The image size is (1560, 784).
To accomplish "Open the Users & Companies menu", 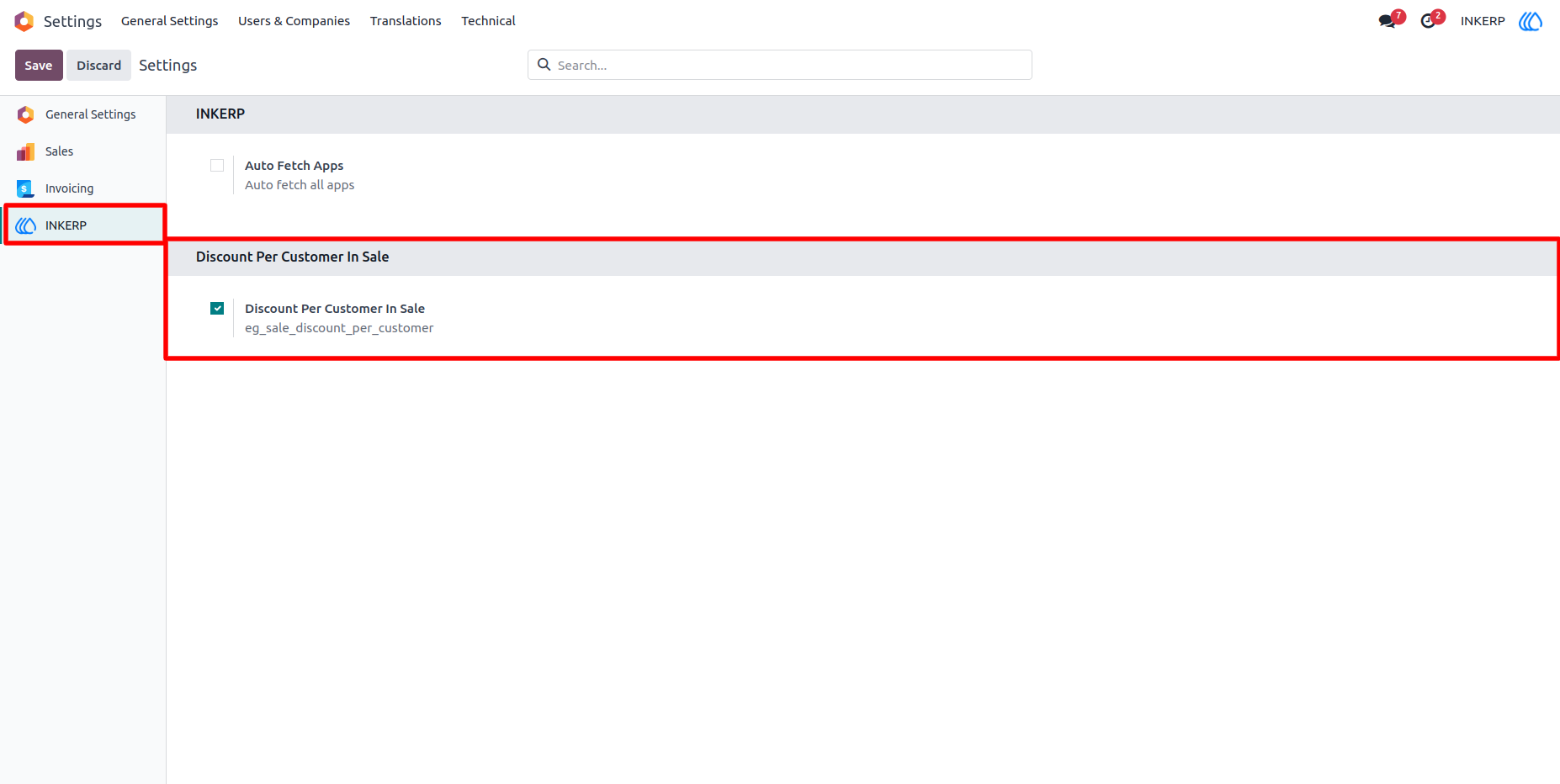I will pyautogui.click(x=294, y=21).
